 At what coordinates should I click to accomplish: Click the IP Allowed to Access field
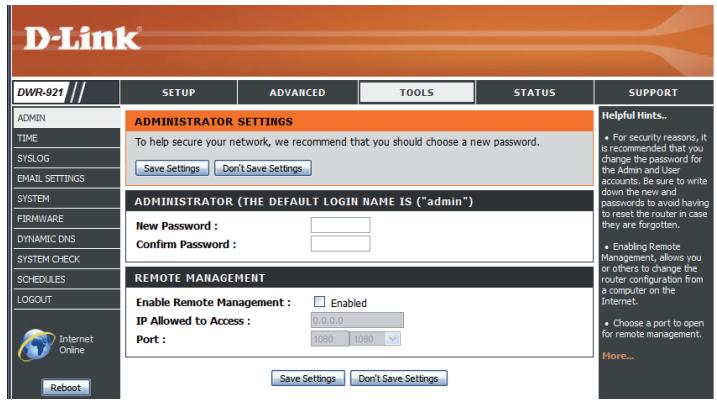[x=357, y=320]
